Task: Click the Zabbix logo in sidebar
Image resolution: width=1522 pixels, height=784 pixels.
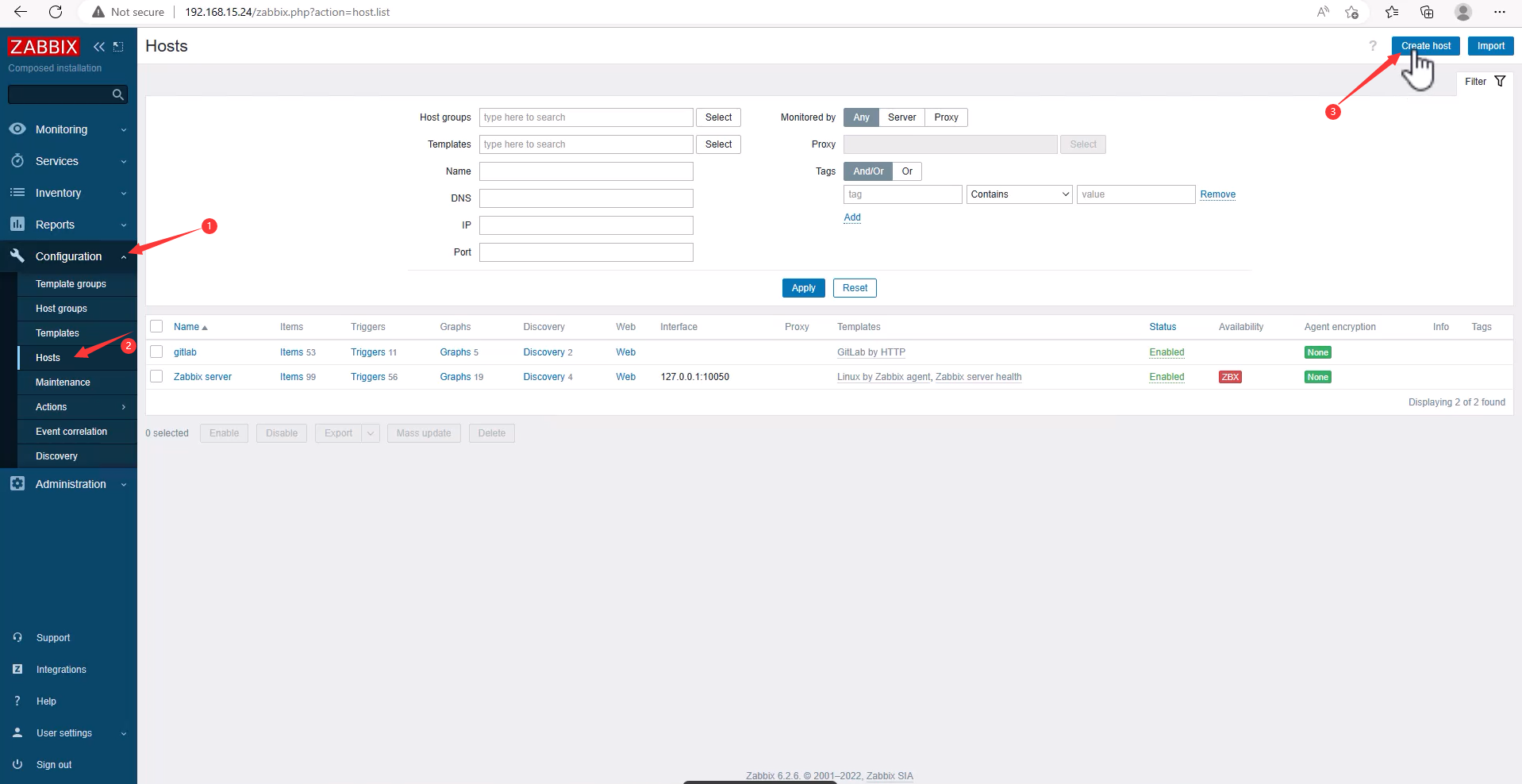Action: tap(44, 47)
